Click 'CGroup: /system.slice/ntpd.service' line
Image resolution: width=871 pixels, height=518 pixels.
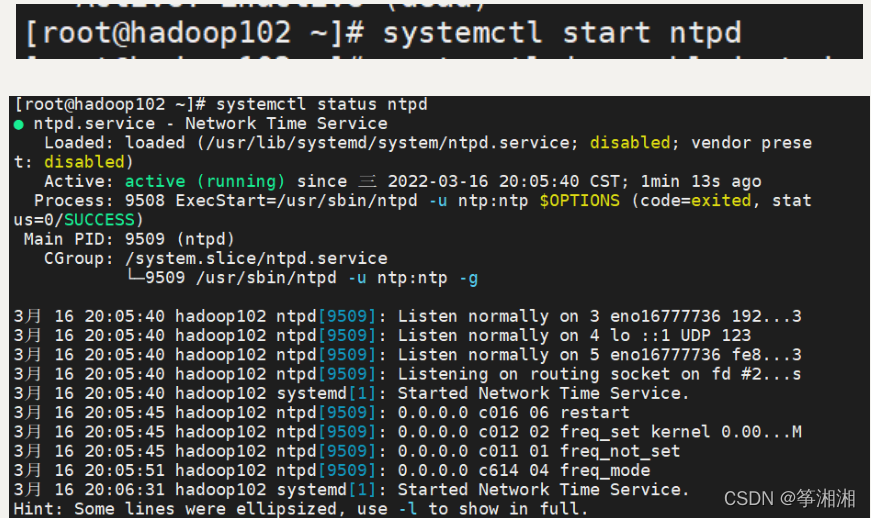point(216,259)
